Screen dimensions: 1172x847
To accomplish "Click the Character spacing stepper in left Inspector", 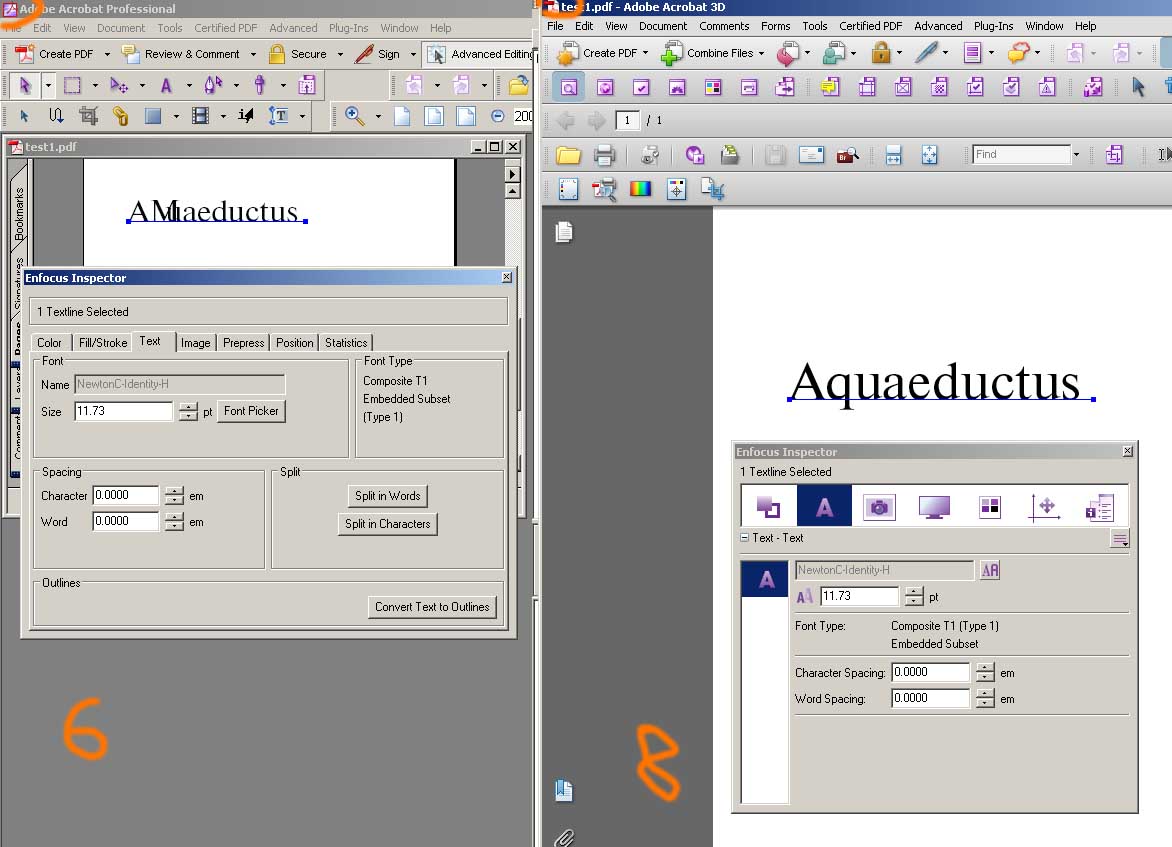I will (174, 495).
